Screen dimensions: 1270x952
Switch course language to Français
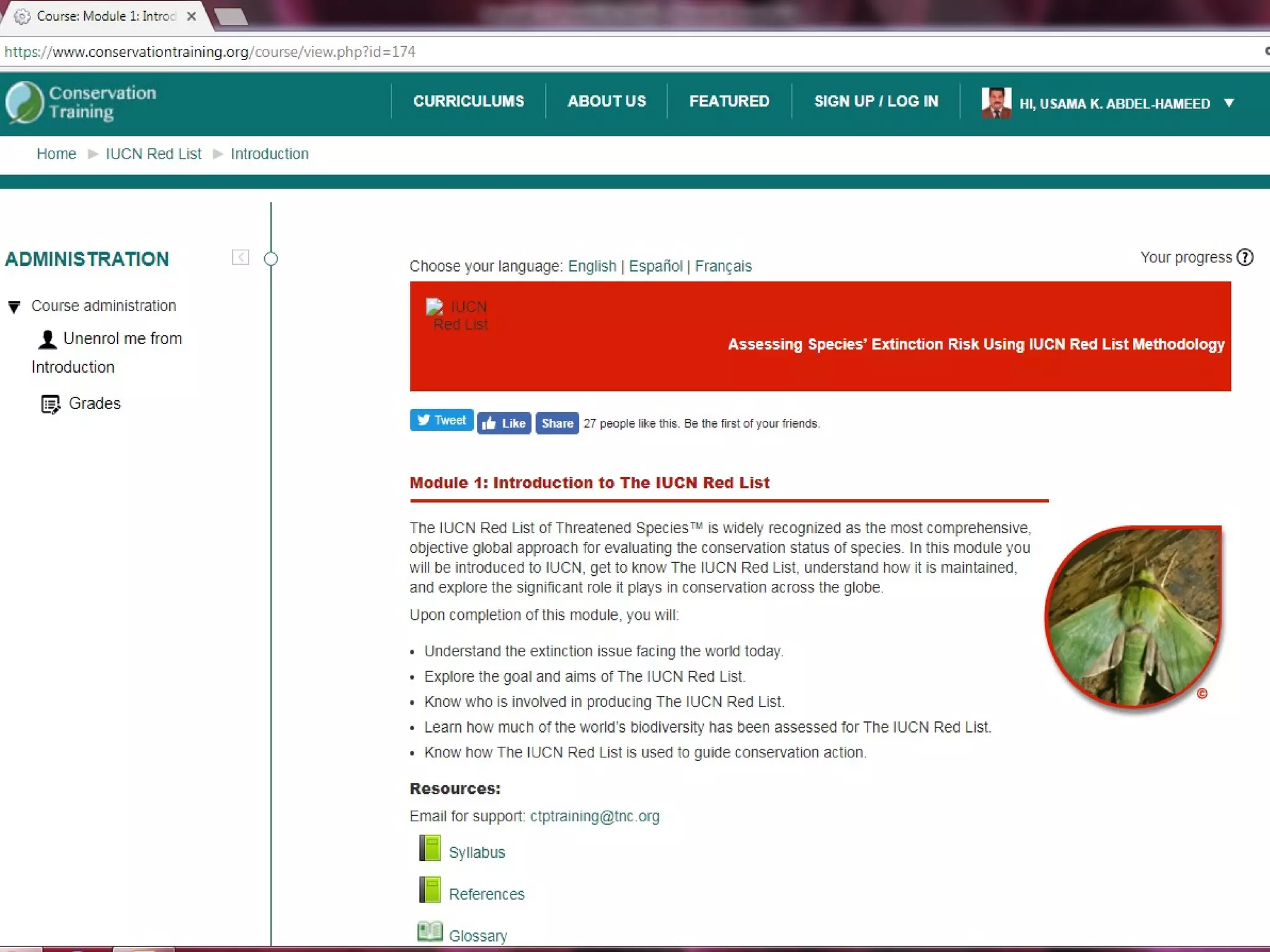[x=723, y=267]
